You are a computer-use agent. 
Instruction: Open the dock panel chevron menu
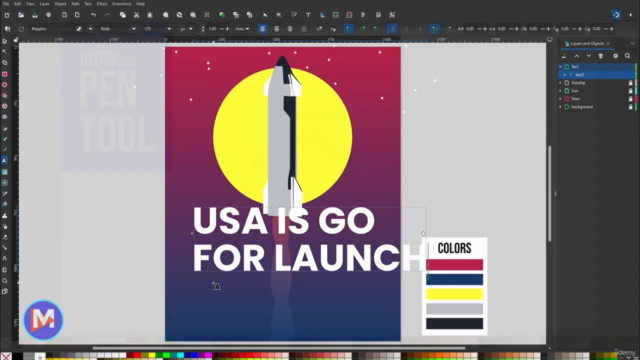point(632,44)
